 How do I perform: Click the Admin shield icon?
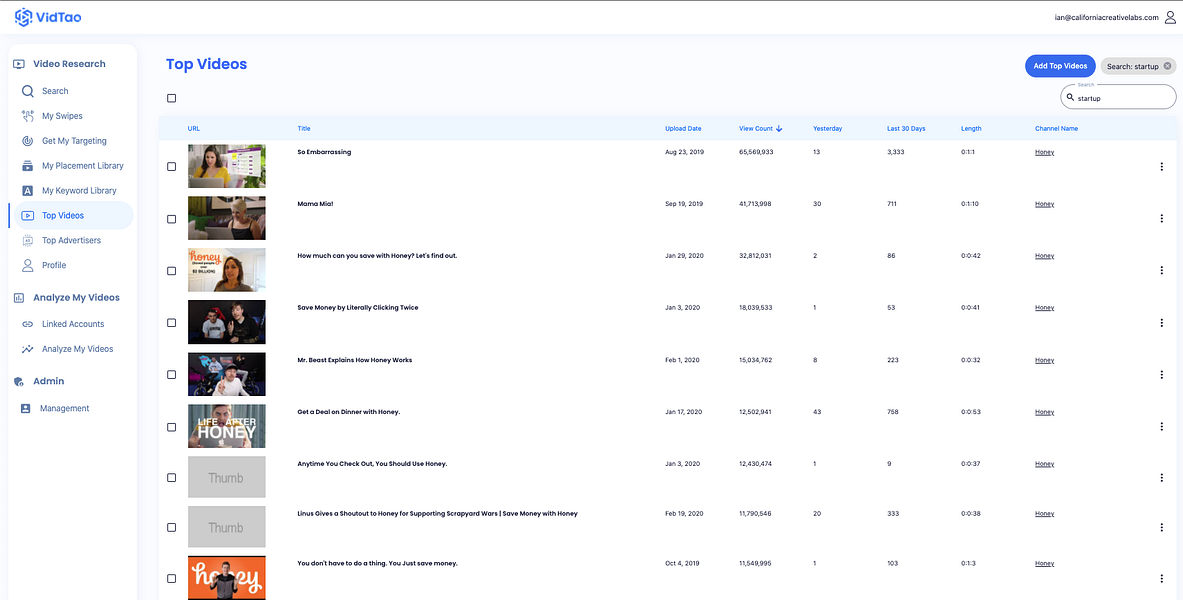tap(20, 381)
